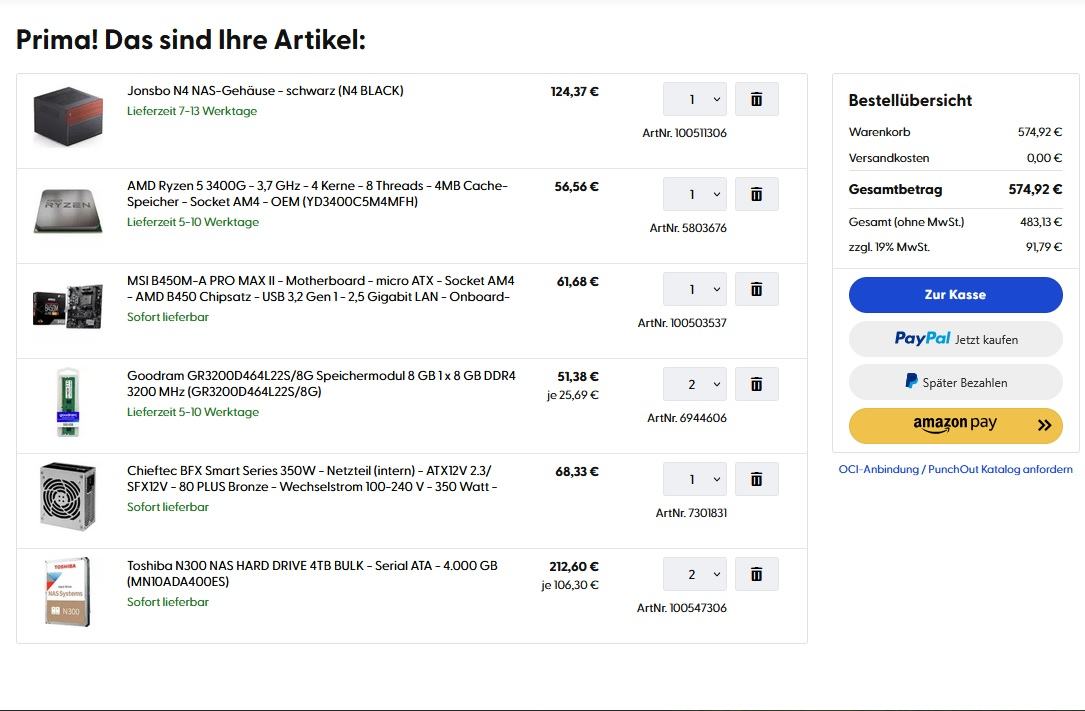Delete the Jonsbo N4 NAS case item
This screenshot has height=711, width=1085.
tap(756, 99)
